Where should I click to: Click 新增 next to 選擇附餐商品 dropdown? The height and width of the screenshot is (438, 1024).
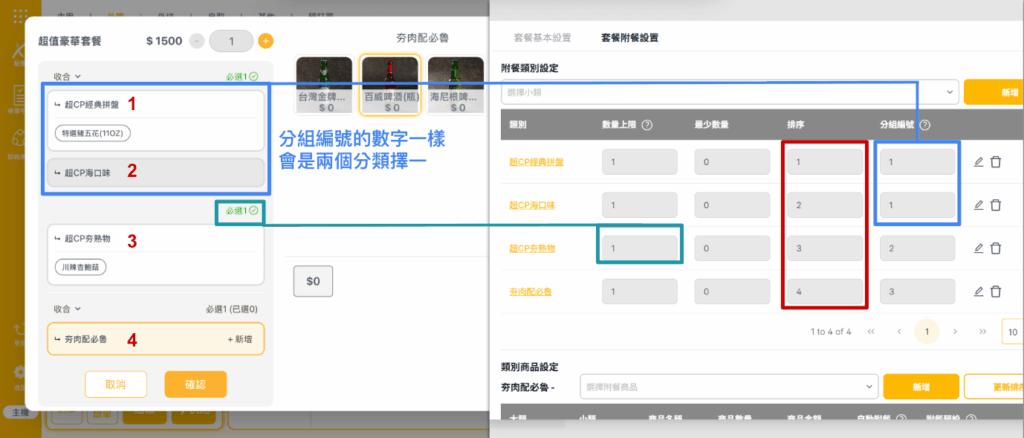(x=921, y=386)
